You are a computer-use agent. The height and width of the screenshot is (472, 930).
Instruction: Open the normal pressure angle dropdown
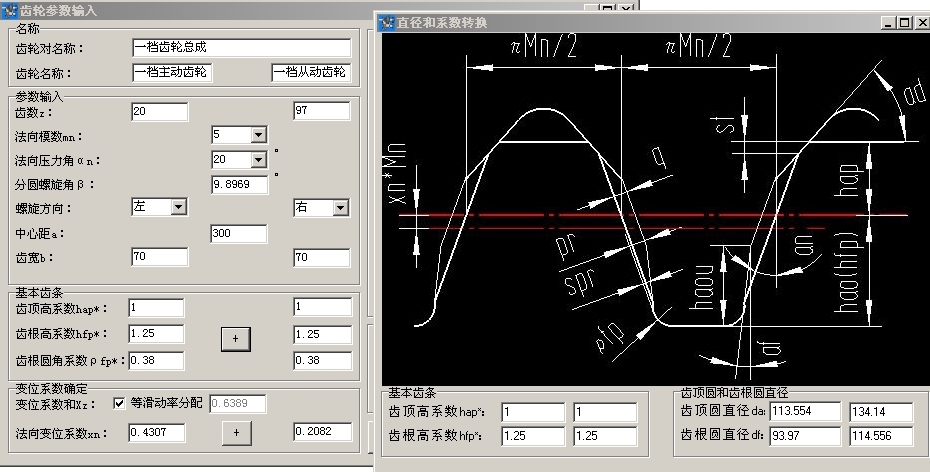pyautogui.click(x=258, y=160)
